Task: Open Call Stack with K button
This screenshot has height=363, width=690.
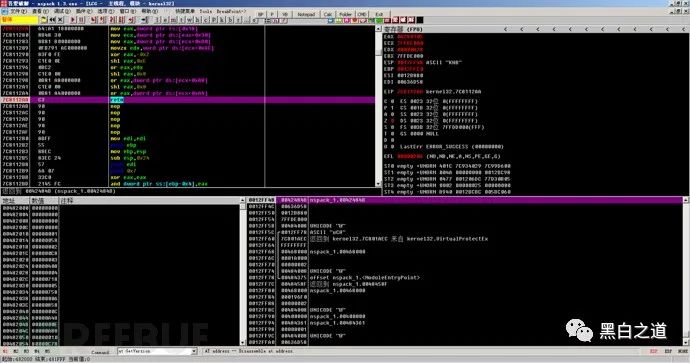Action: pyautogui.click(x=222, y=20)
